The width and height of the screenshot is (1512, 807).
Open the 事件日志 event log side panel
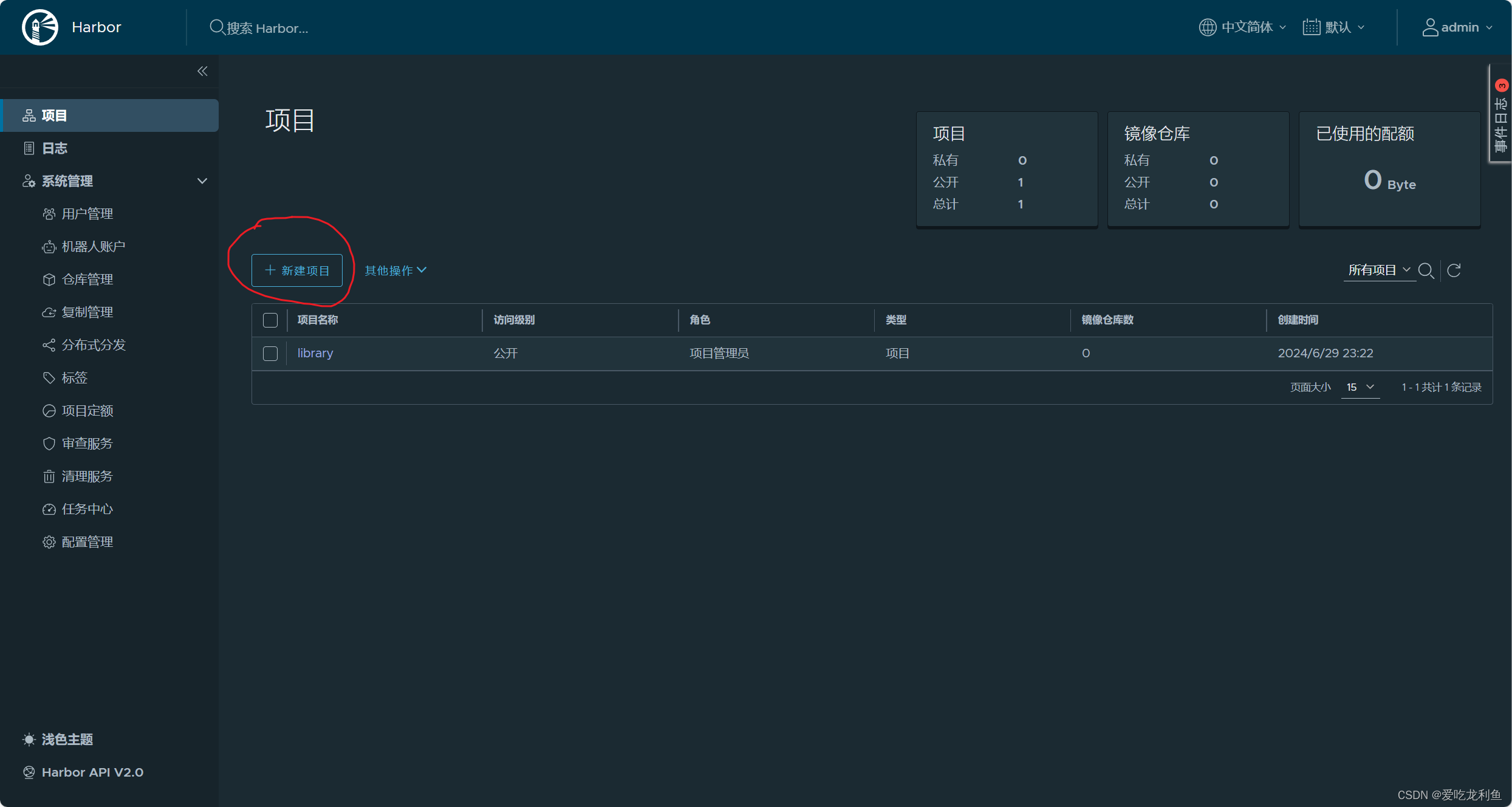[1500, 114]
